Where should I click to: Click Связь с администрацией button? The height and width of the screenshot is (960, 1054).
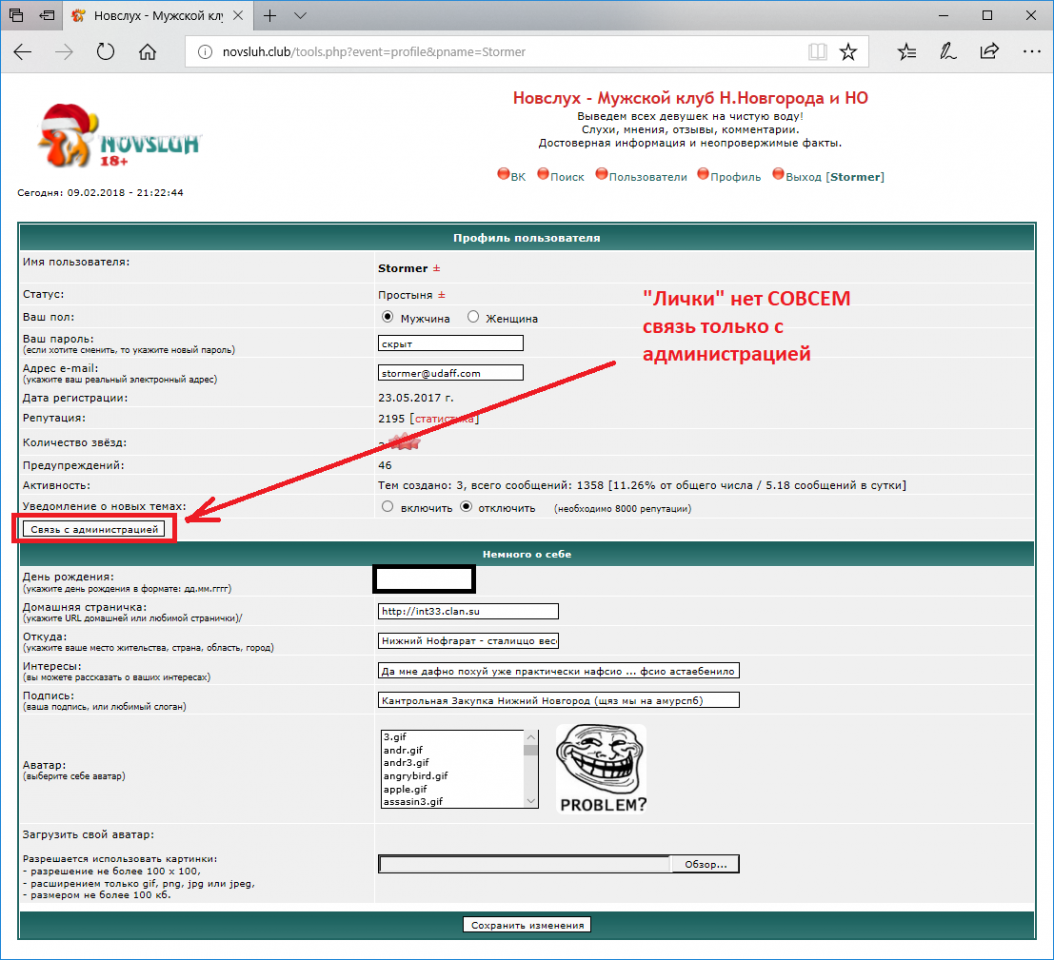[94, 529]
